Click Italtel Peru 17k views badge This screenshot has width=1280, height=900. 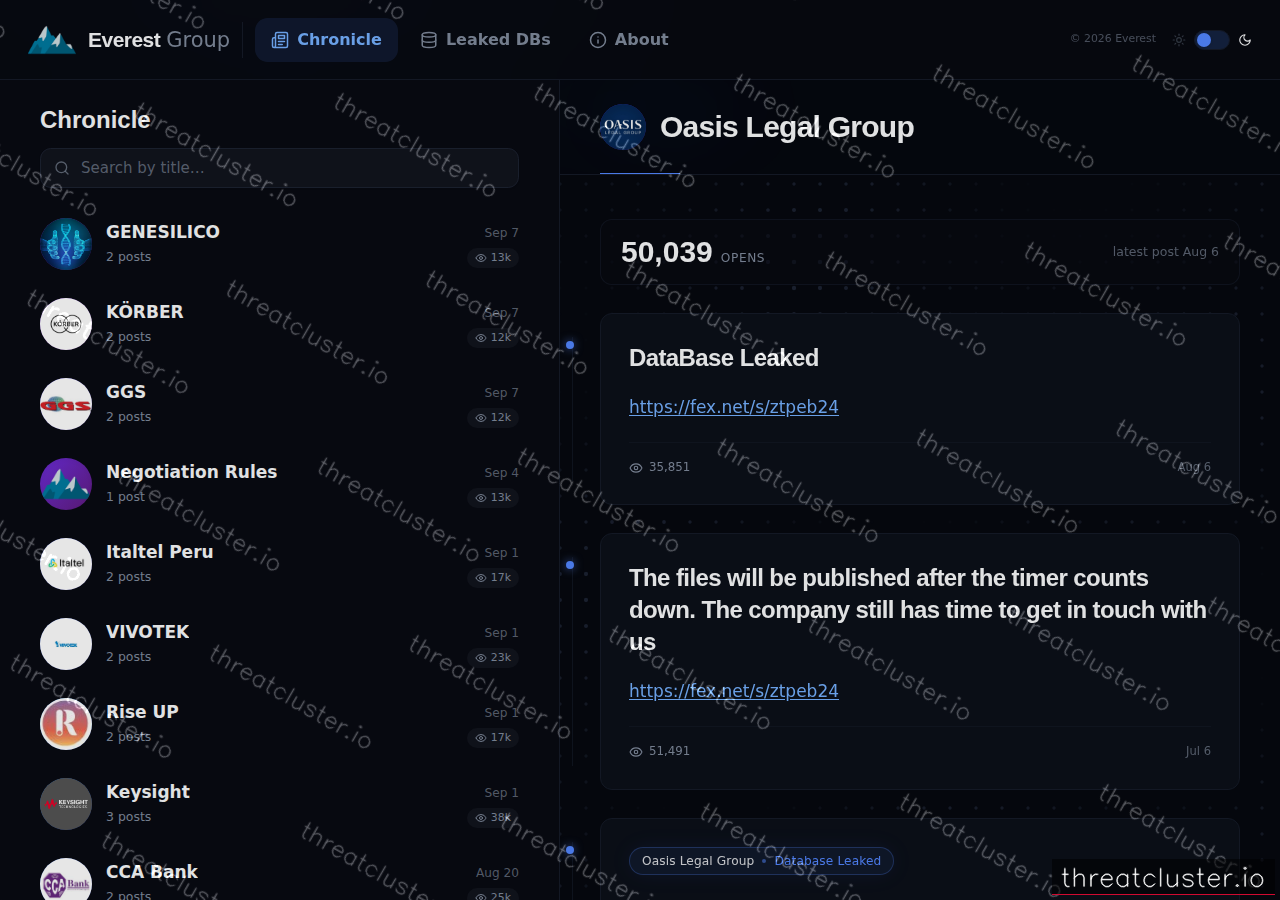(493, 578)
